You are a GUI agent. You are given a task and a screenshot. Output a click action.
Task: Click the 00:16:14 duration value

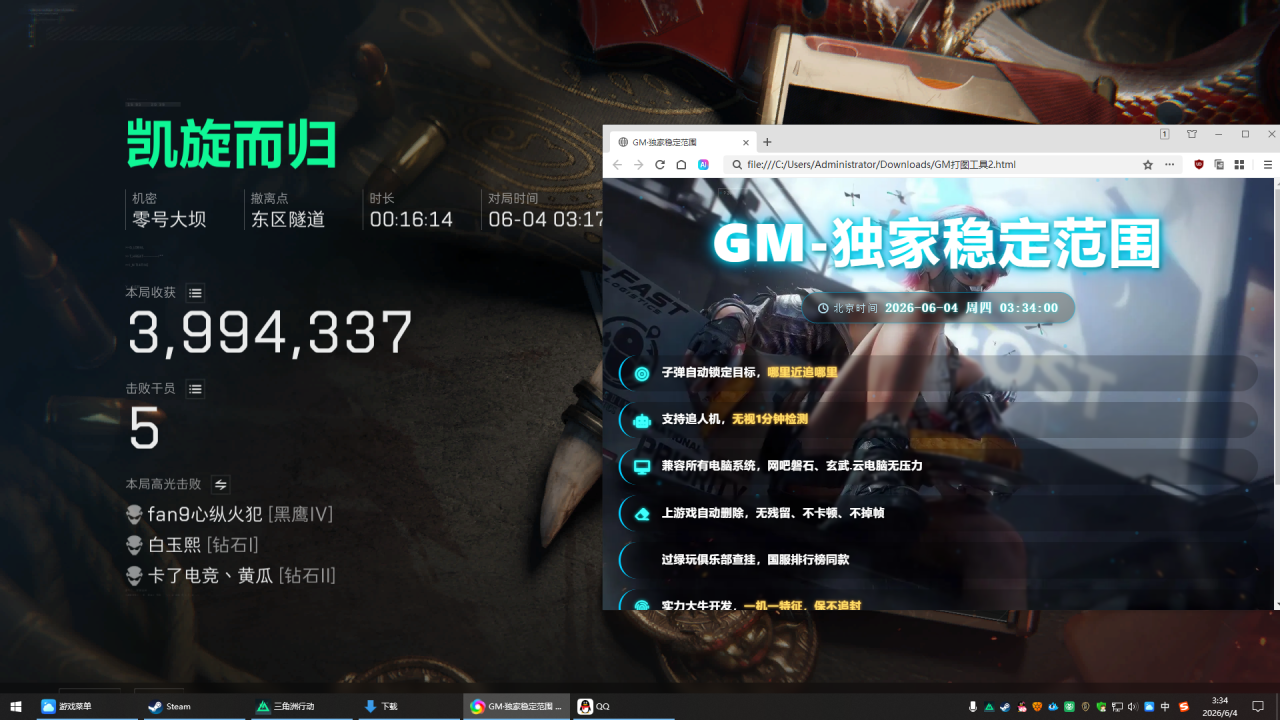click(411, 219)
